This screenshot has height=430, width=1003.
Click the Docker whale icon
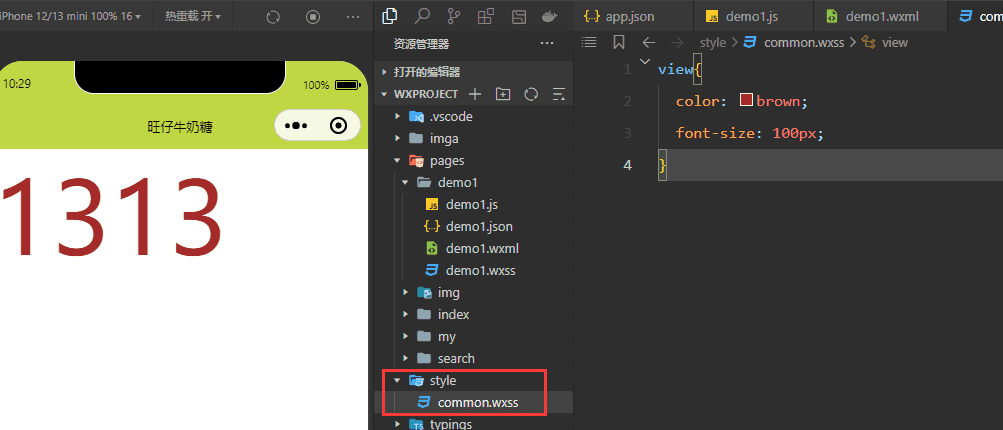pos(549,16)
